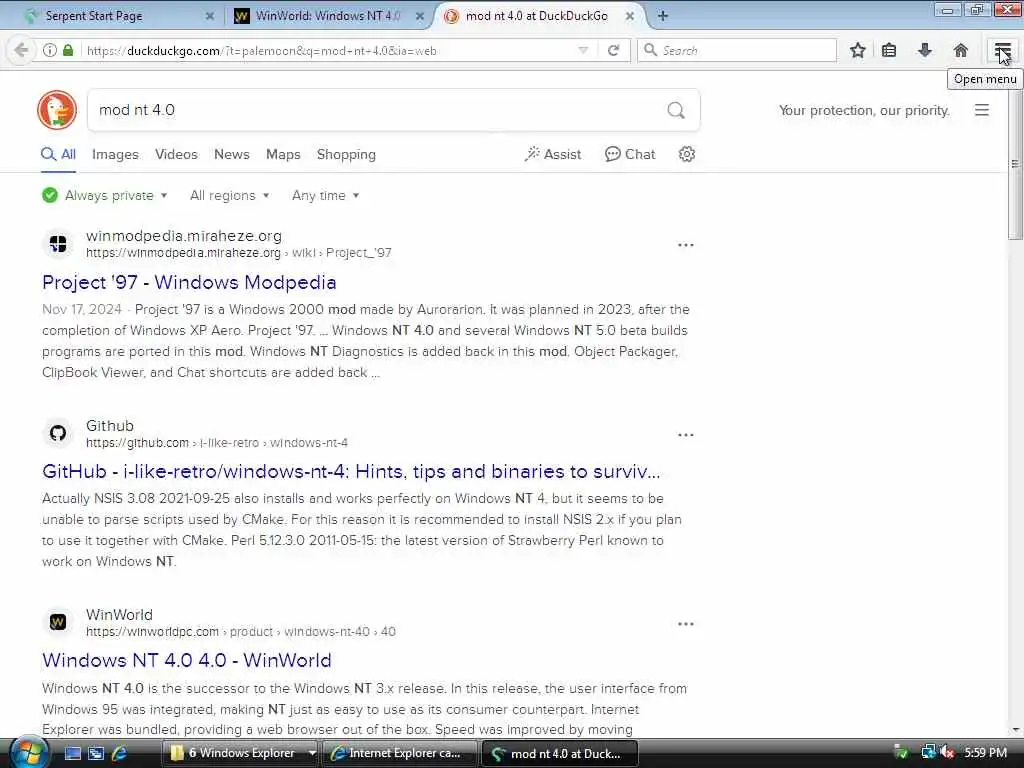The width and height of the screenshot is (1024, 768).
Task: Click the Github site name above result
Action: tap(110, 426)
